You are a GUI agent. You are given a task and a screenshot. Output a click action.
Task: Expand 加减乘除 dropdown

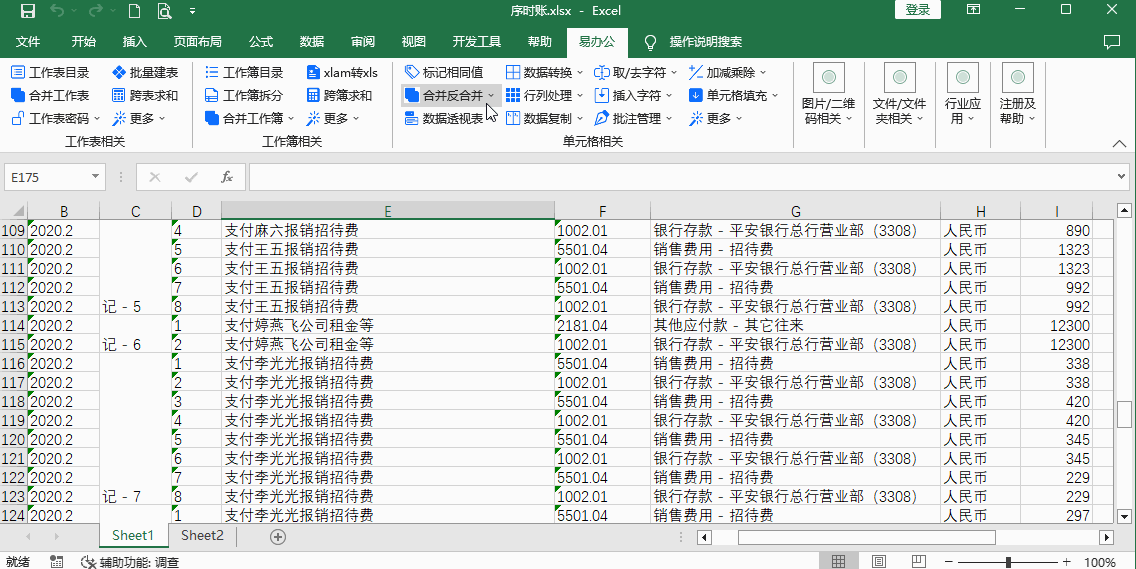(763, 72)
